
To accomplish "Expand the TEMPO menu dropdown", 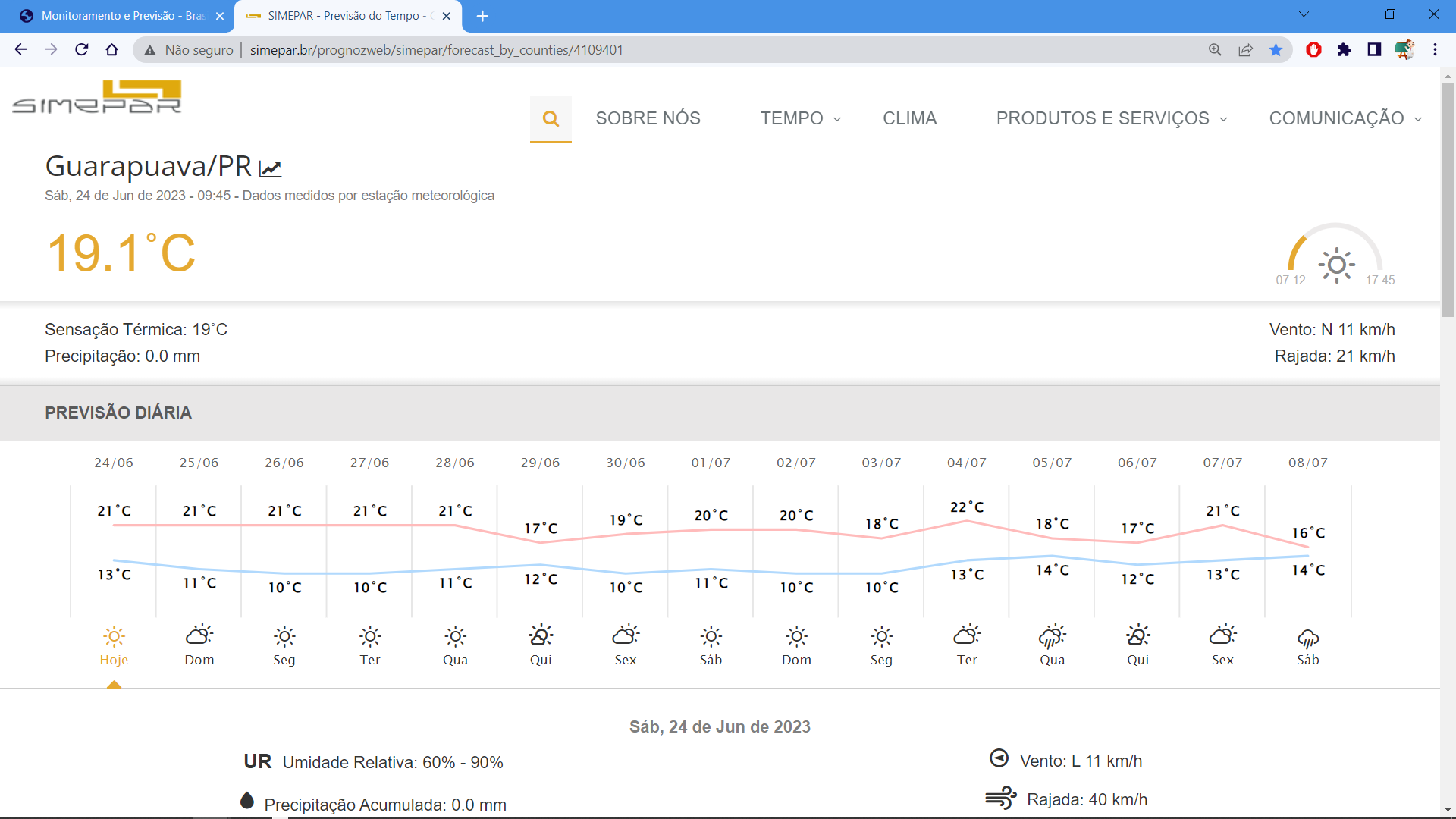I will pos(800,118).
